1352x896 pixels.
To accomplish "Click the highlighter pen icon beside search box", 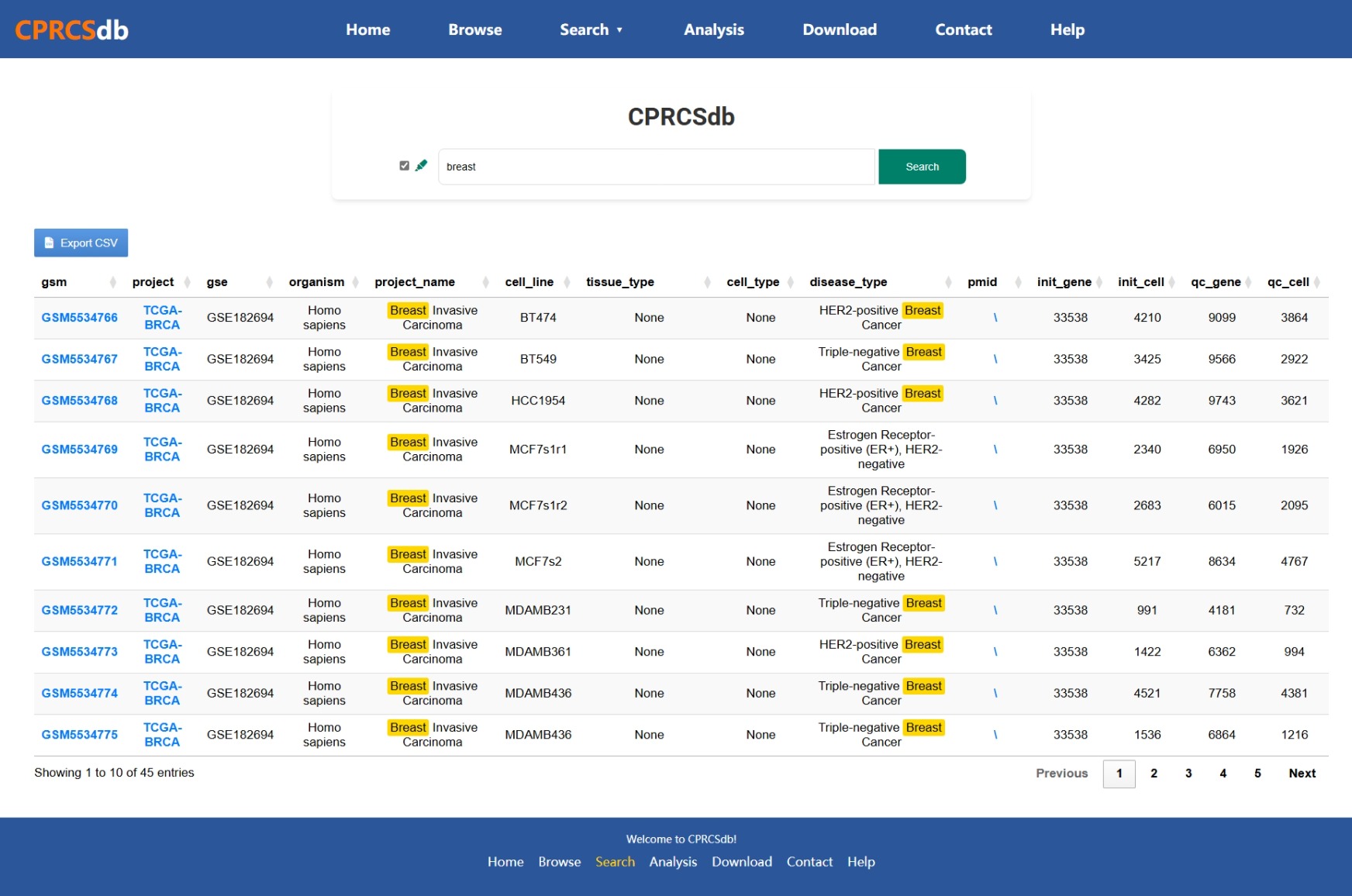I will pos(421,165).
